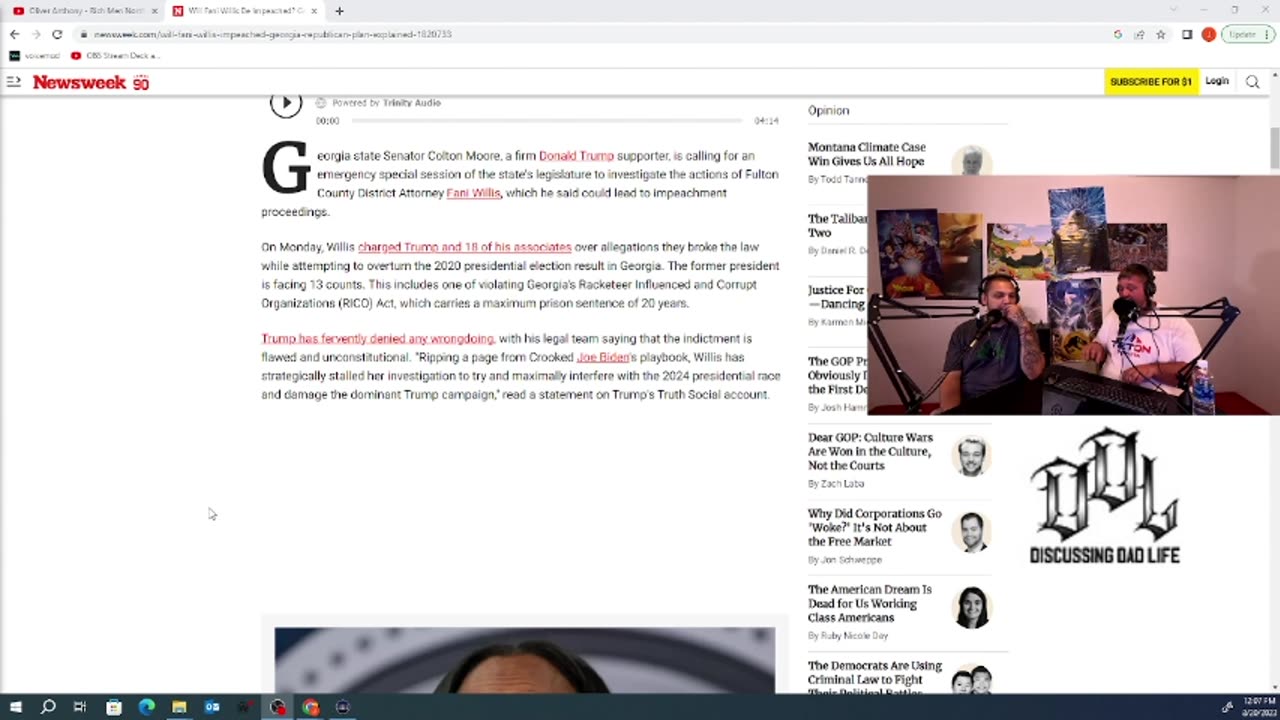Click Zach Laba author thumbnail

click(971, 456)
